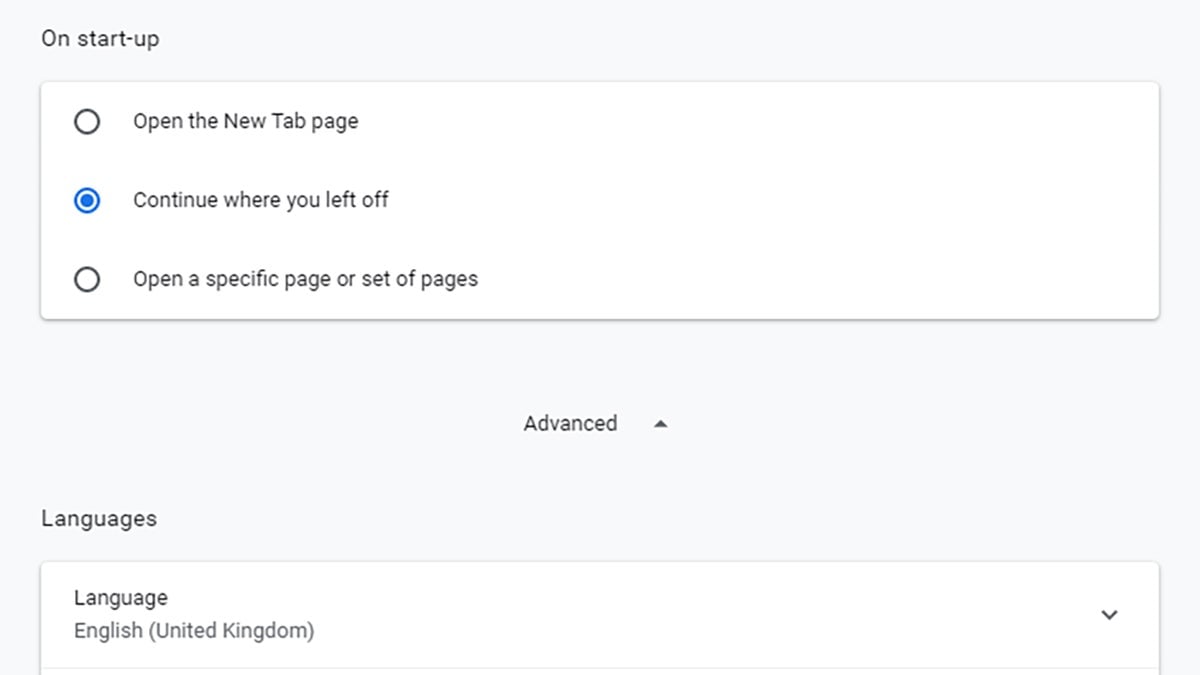Click the 'On start-up' section heading
The image size is (1200, 675).
(x=100, y=38)
